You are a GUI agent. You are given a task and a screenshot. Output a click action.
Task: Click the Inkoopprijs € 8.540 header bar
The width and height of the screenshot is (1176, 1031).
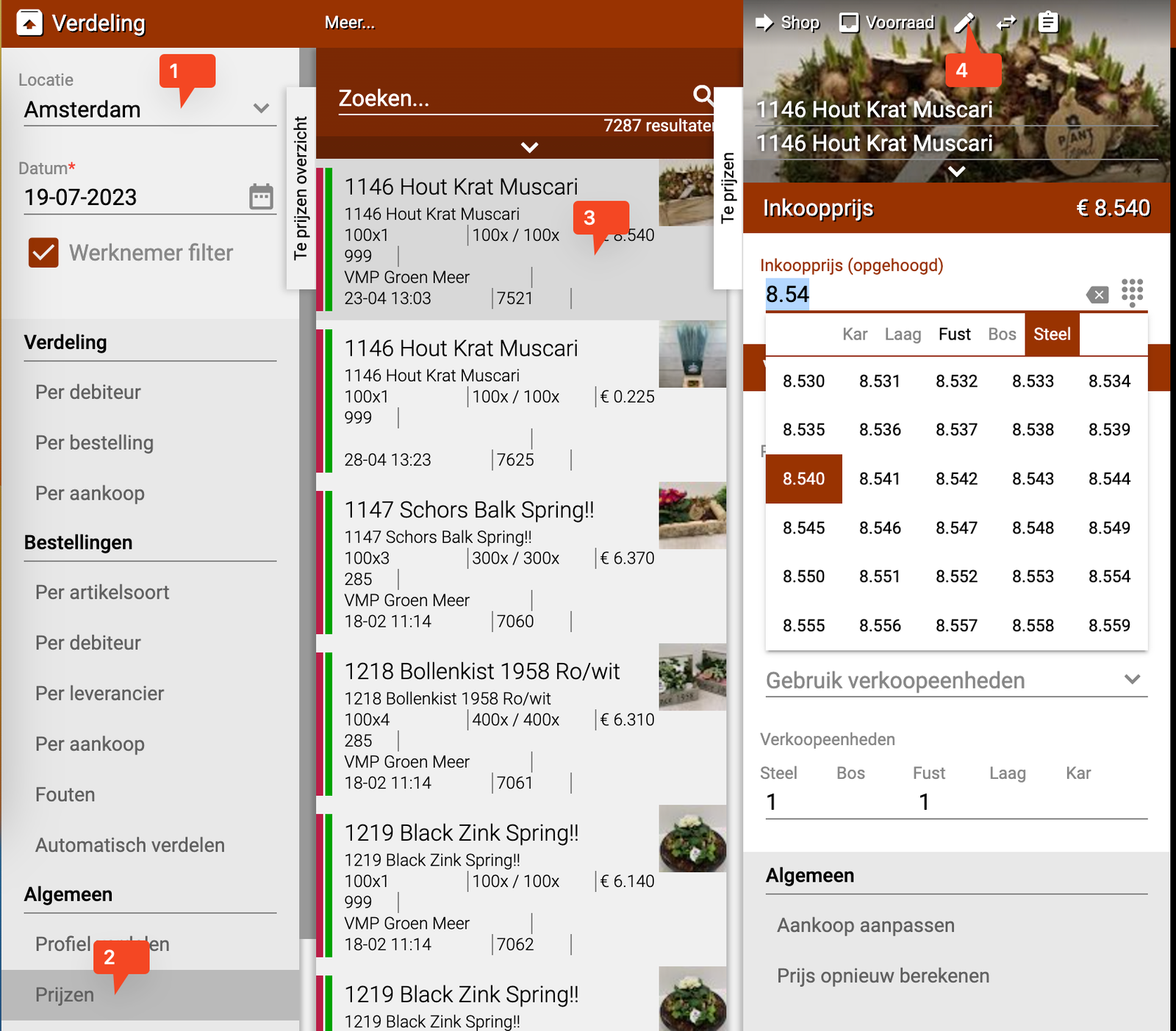coord(956,208)
